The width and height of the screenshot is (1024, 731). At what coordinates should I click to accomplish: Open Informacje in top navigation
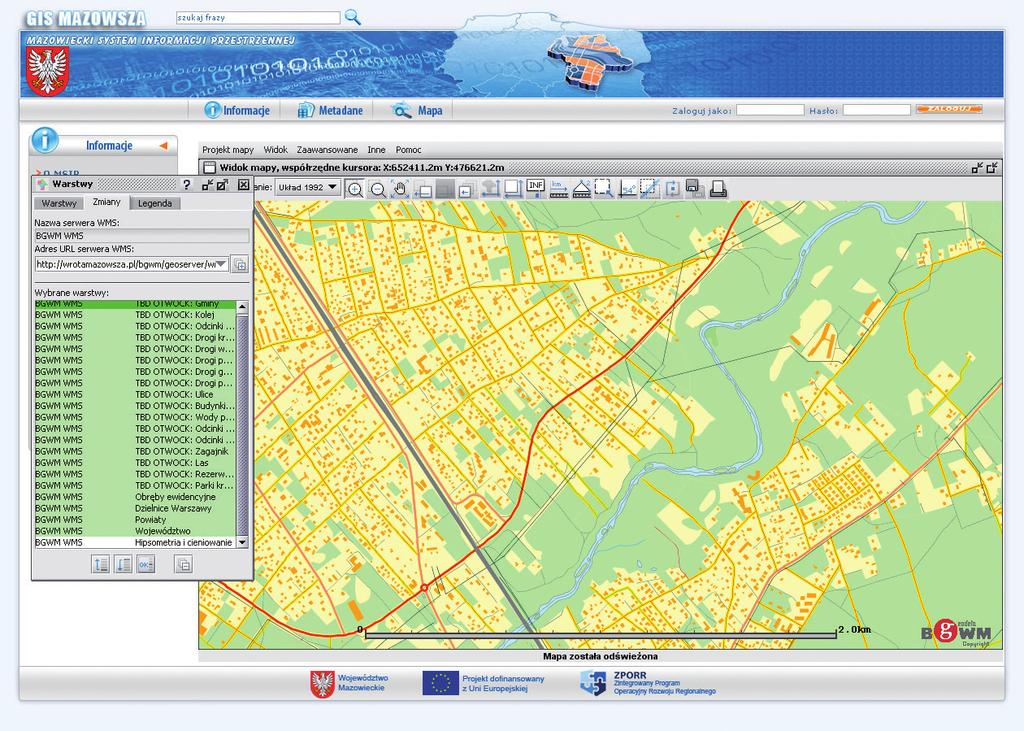coord(237,110)
